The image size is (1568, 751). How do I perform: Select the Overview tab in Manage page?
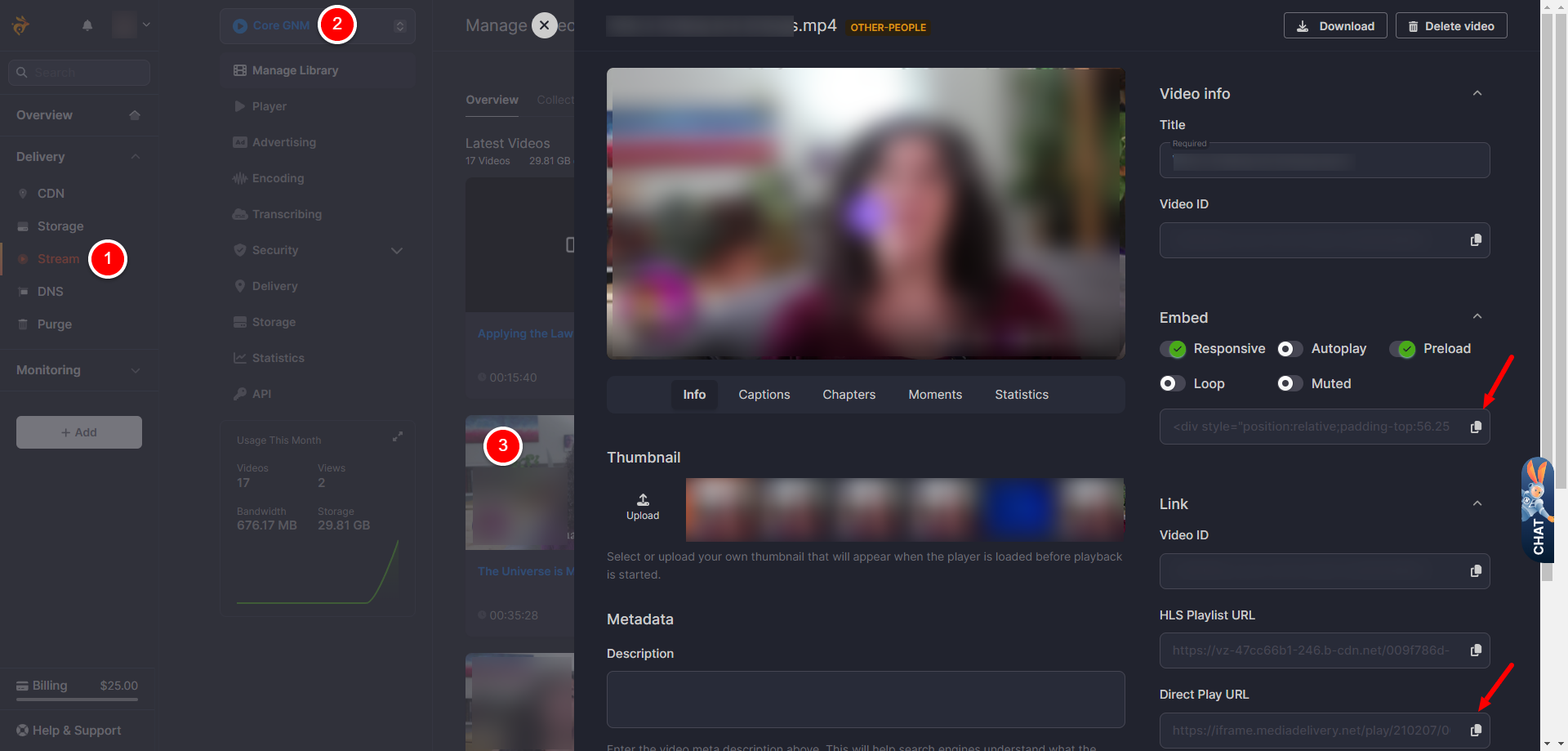click(x=492, y=100)
